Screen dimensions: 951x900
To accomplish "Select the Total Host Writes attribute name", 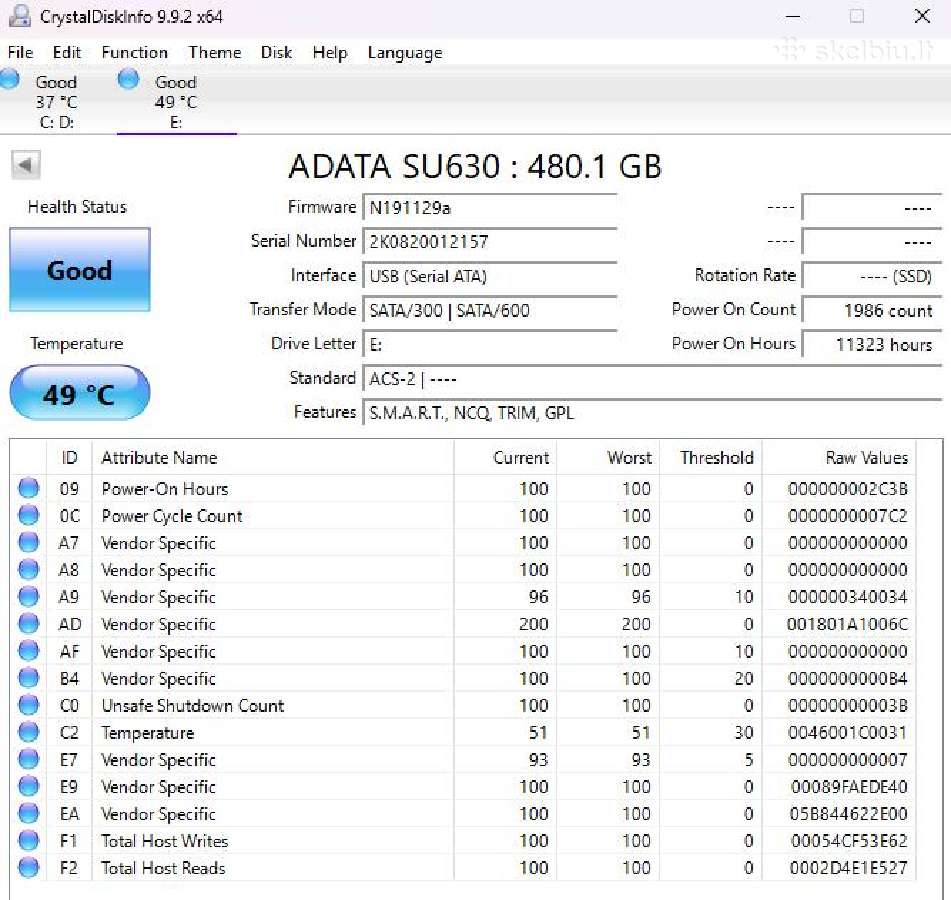I will 164,841.
